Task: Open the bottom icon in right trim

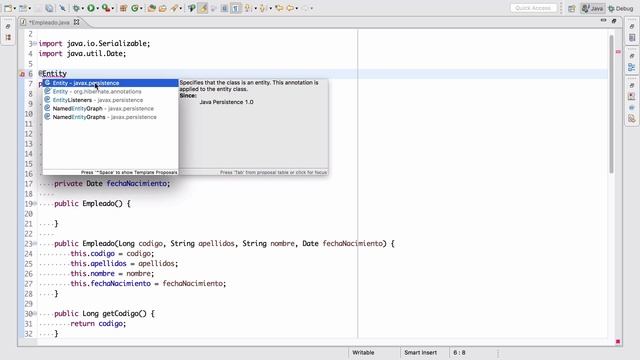Action: (x=632, y=119)
